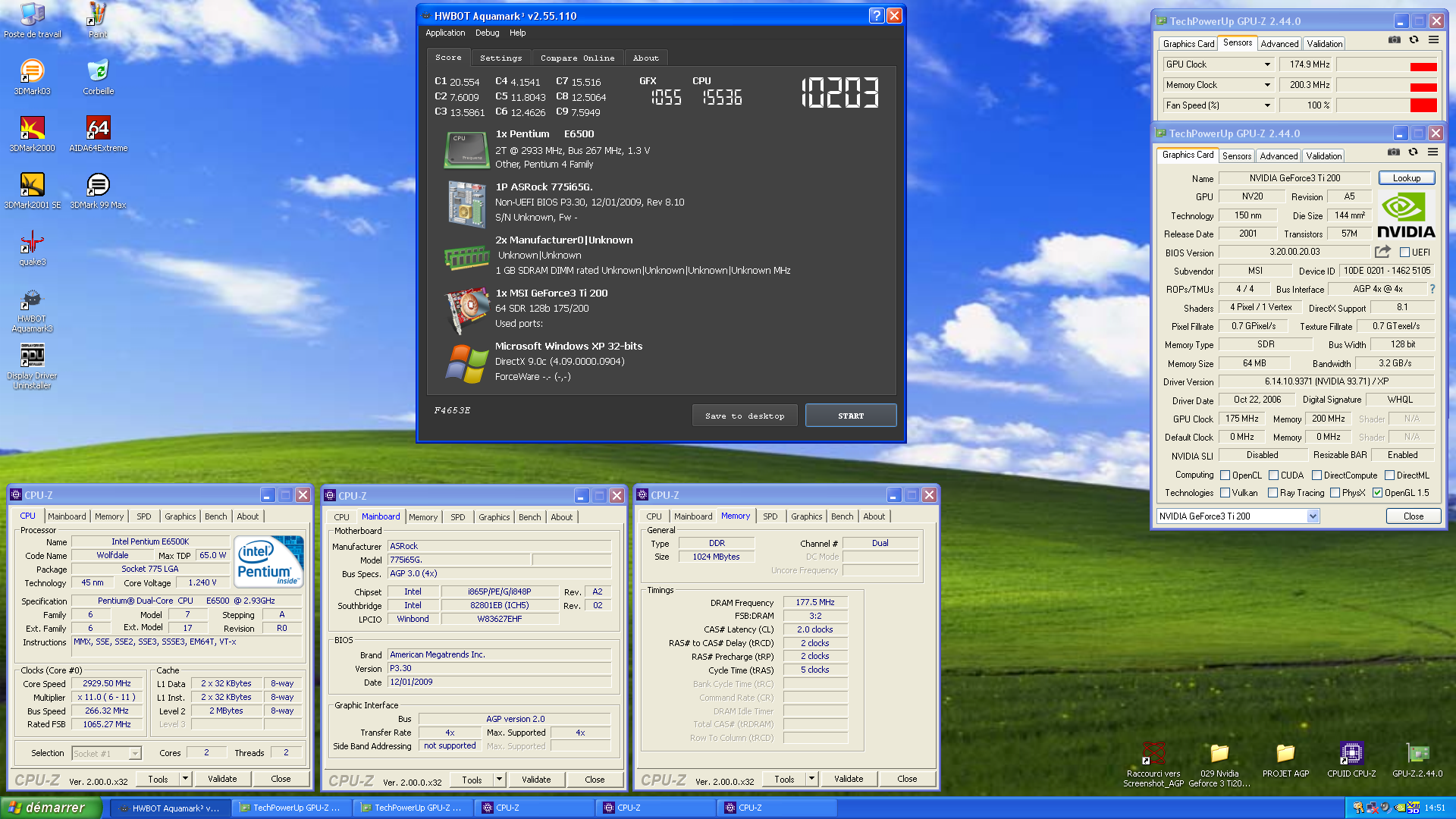Open the Application menu in Aquamark
The height and width of the screenshot is (819, 1456).
tap(445, 33)
